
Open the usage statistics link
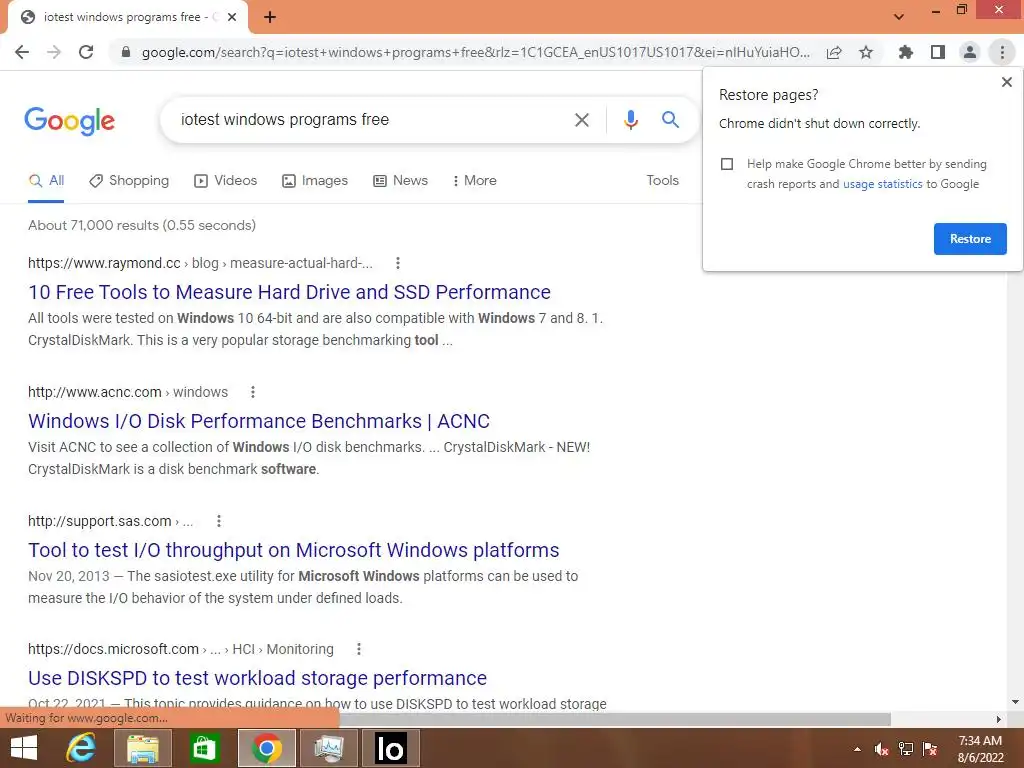[x=882, y=184]
